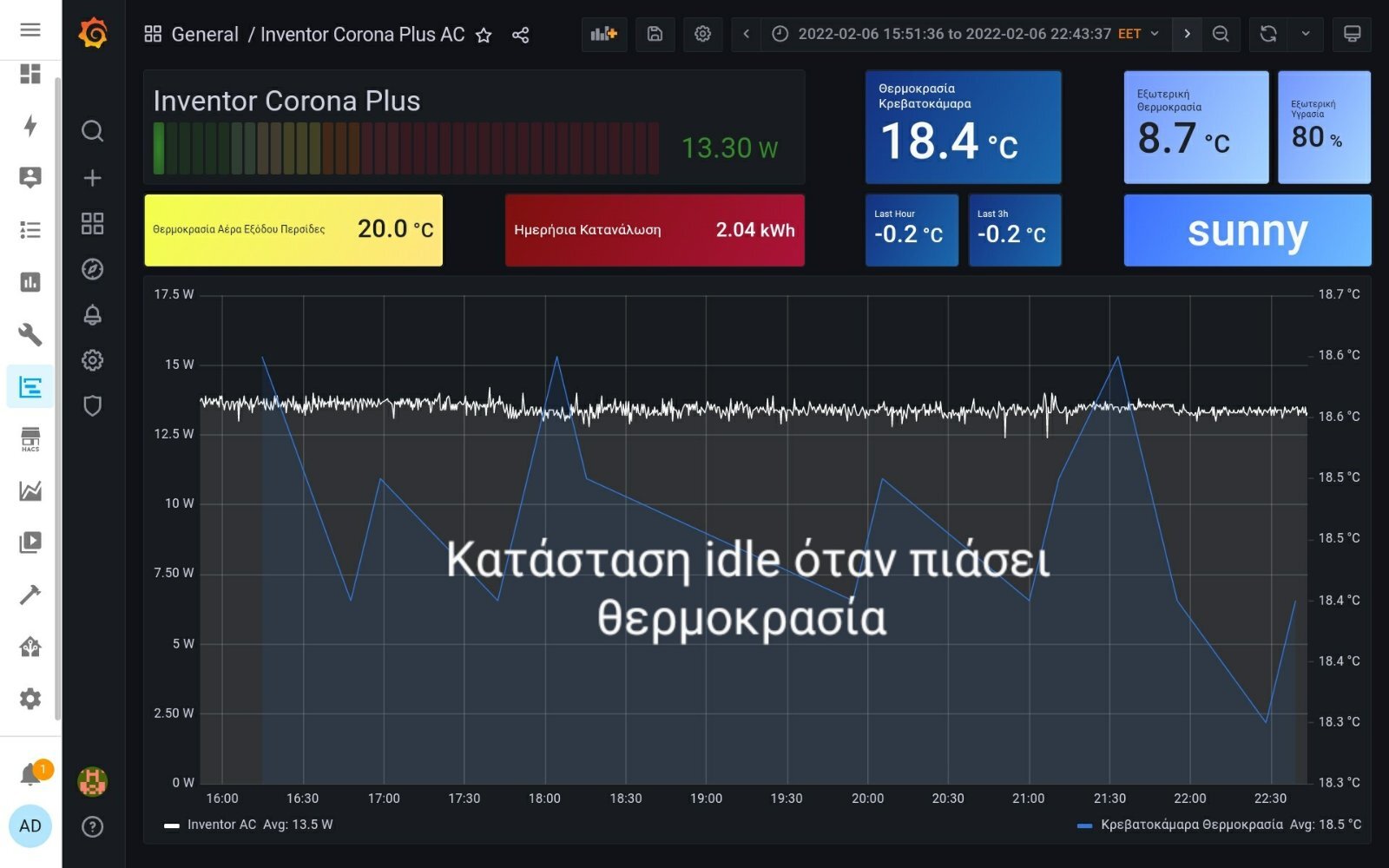1389x868 pixels.
Task: Open the time range picker dropdown
Action: (x=966, y=34)
